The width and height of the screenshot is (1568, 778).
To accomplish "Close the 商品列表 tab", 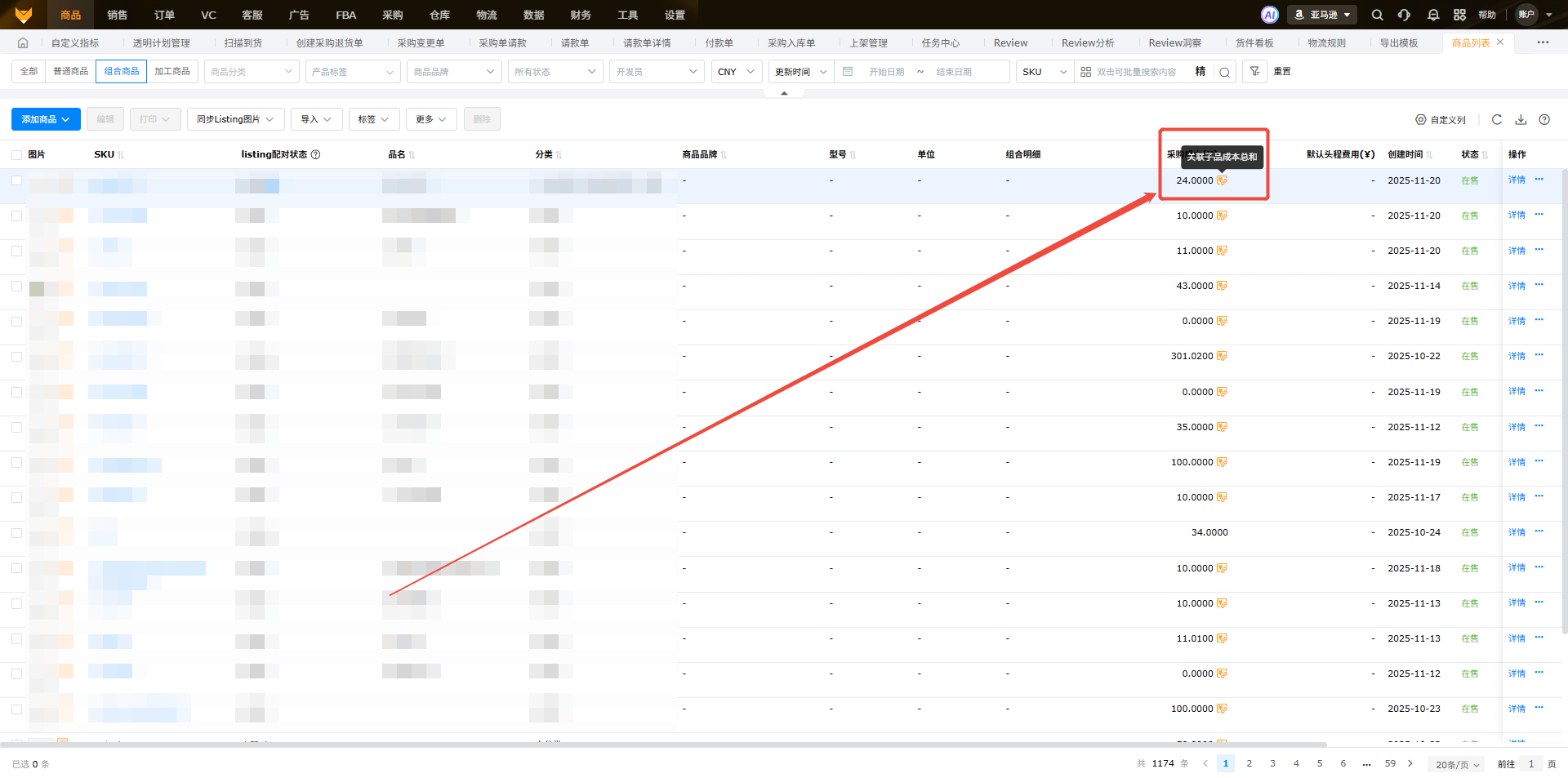I will click(1500, 42).
